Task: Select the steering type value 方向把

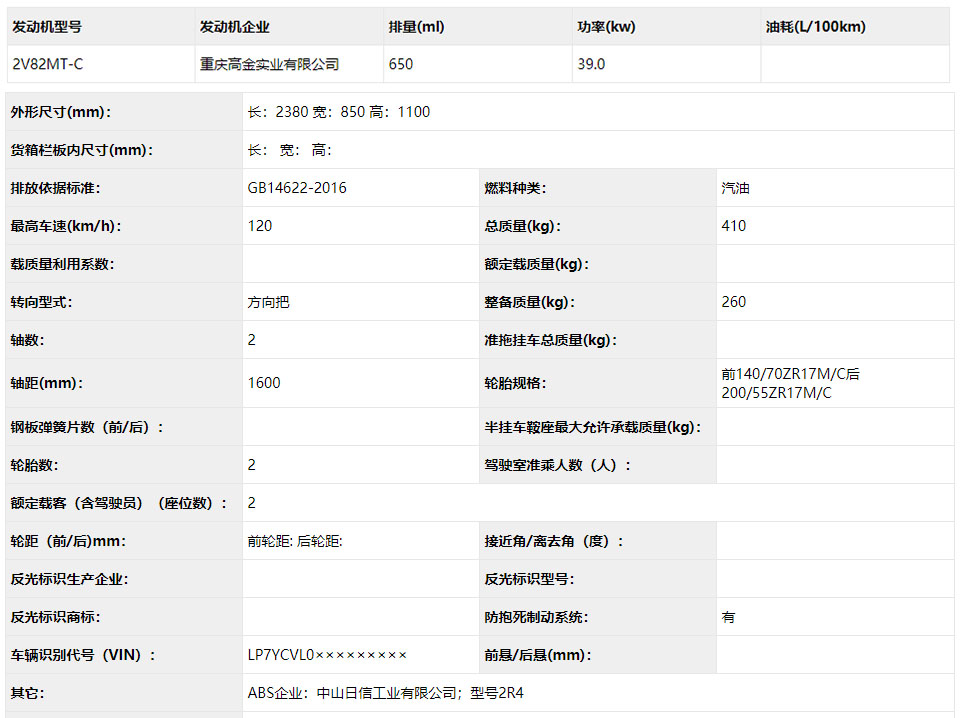Action: coord(269,302)
